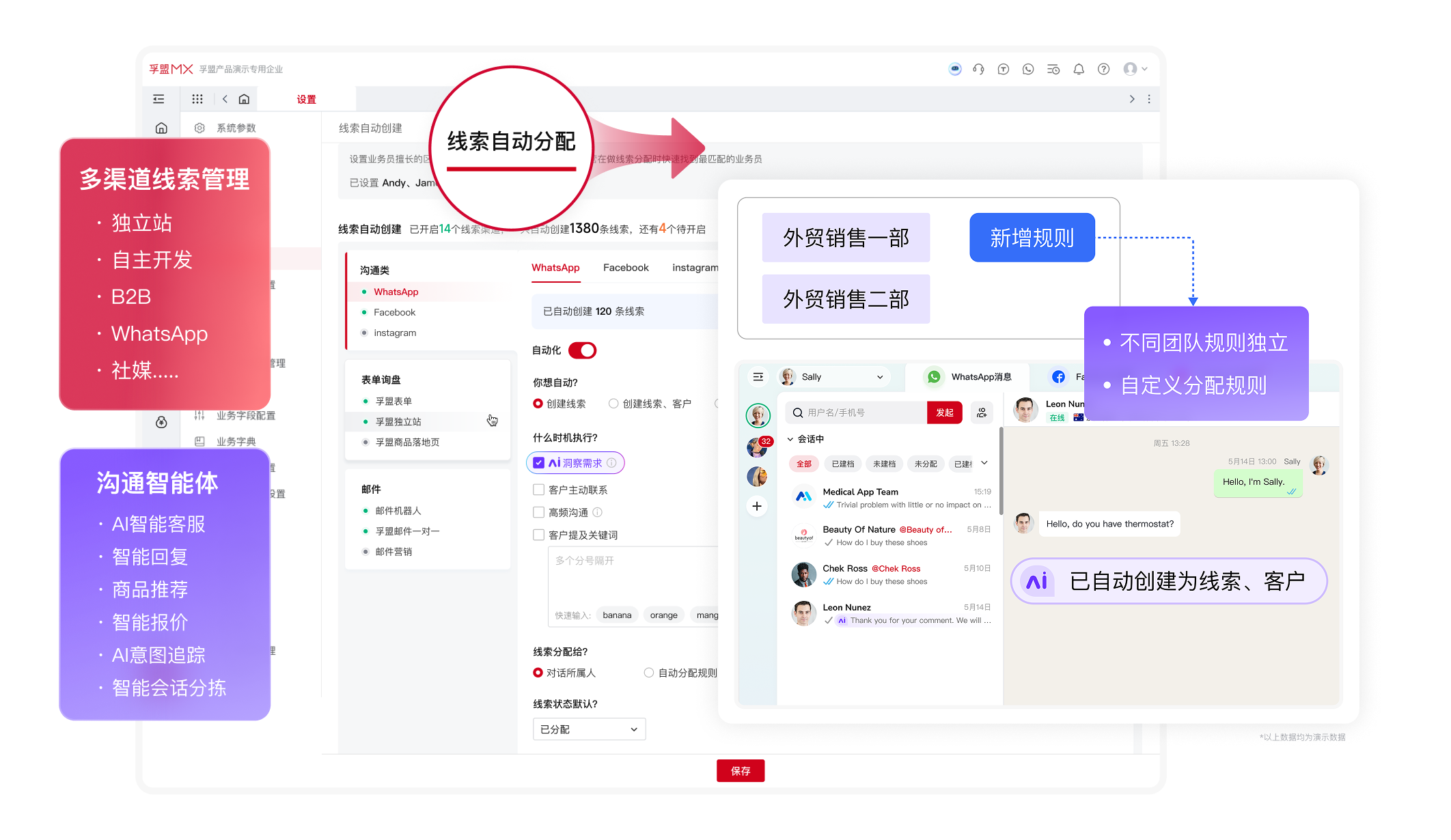Click the notification bell icon
Image resolution: width=1451 pixels, height=840 pixels.
pos(1079,69)
